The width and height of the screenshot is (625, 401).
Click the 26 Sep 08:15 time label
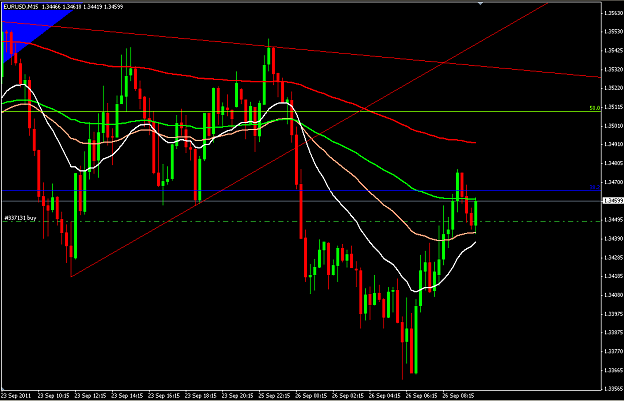pos(458,396)
